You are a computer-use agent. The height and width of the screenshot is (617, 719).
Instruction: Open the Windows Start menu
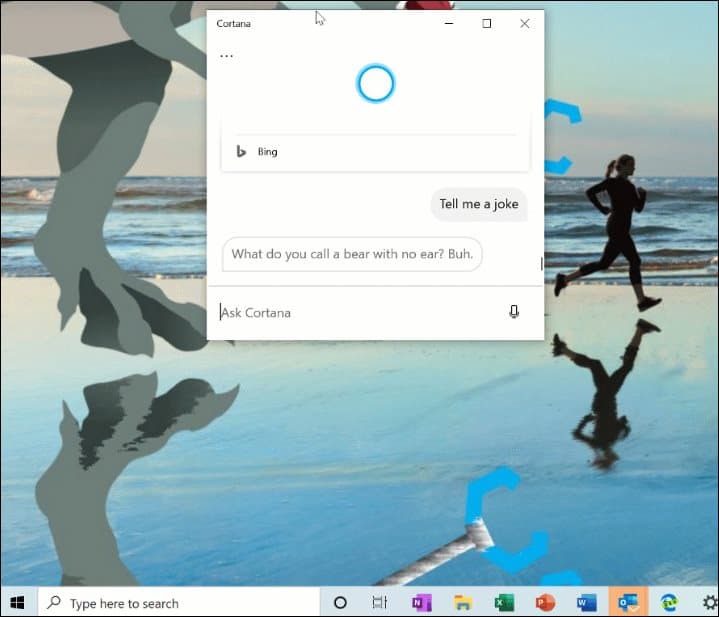(x=17, y=602)
